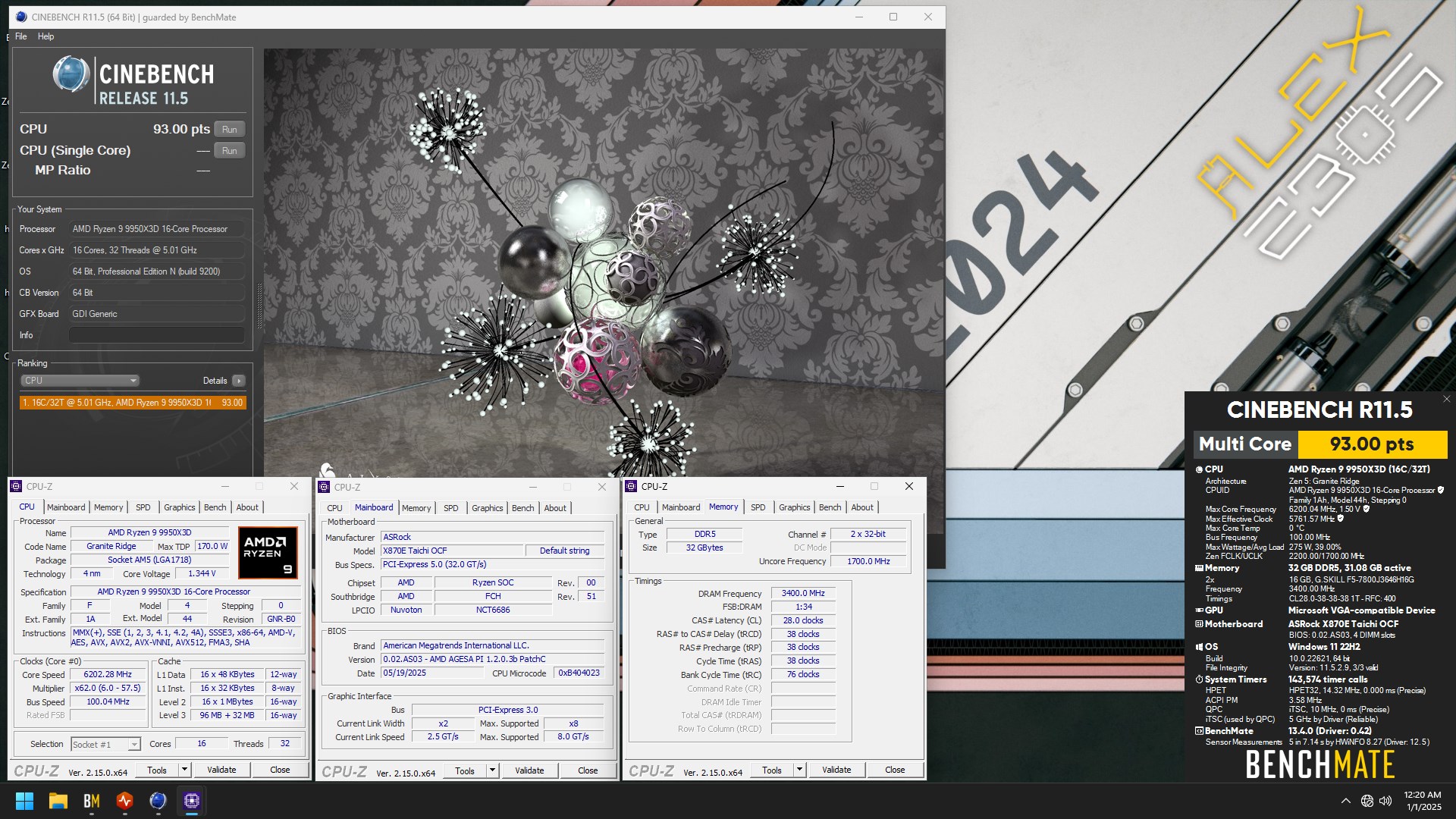Screen dimensions: 1456x819
Task: Click mainboard model X870E Taichi OCF
Action: tap(452, 551)
